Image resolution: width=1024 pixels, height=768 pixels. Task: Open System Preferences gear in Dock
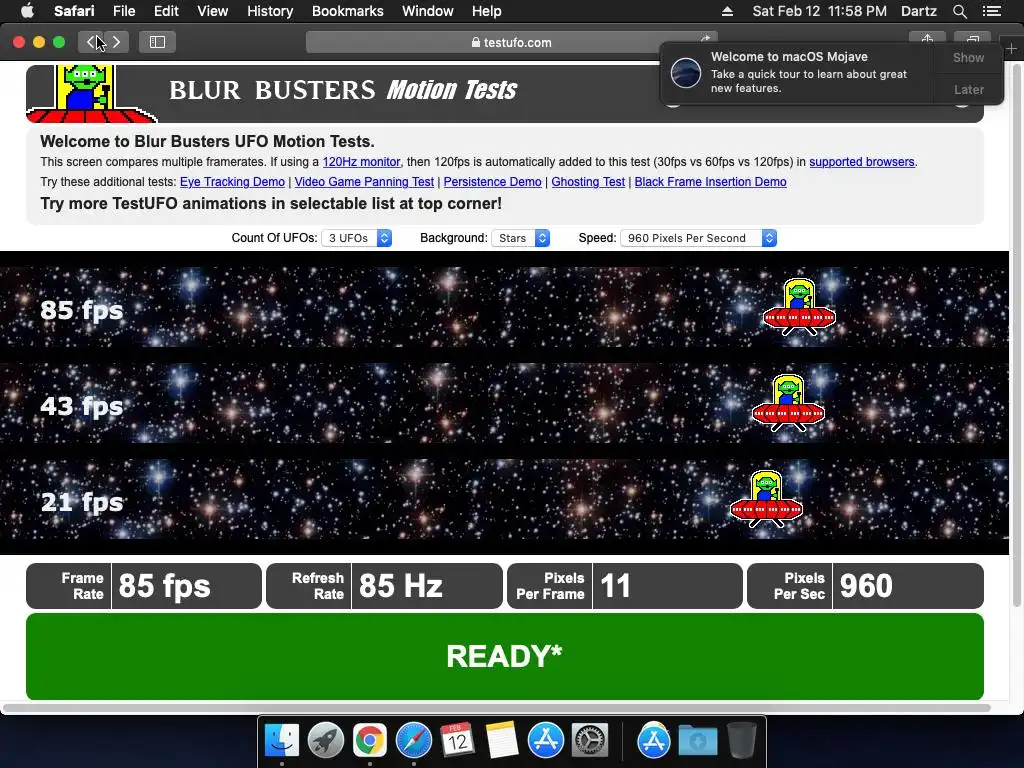[x=590, y=741]
